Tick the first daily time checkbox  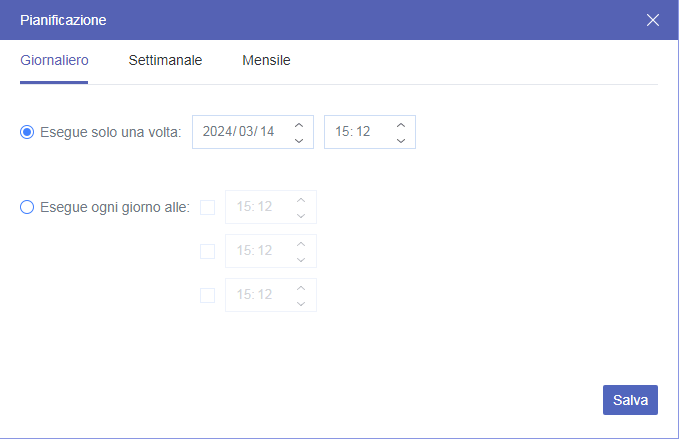point(208,208)
